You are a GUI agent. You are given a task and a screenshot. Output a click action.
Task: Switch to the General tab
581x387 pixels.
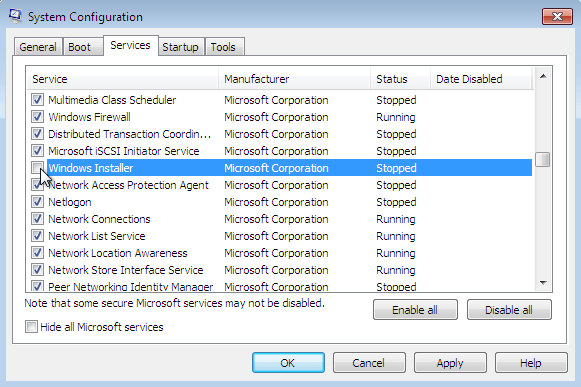pyautogui.click(x=38, y=47)
